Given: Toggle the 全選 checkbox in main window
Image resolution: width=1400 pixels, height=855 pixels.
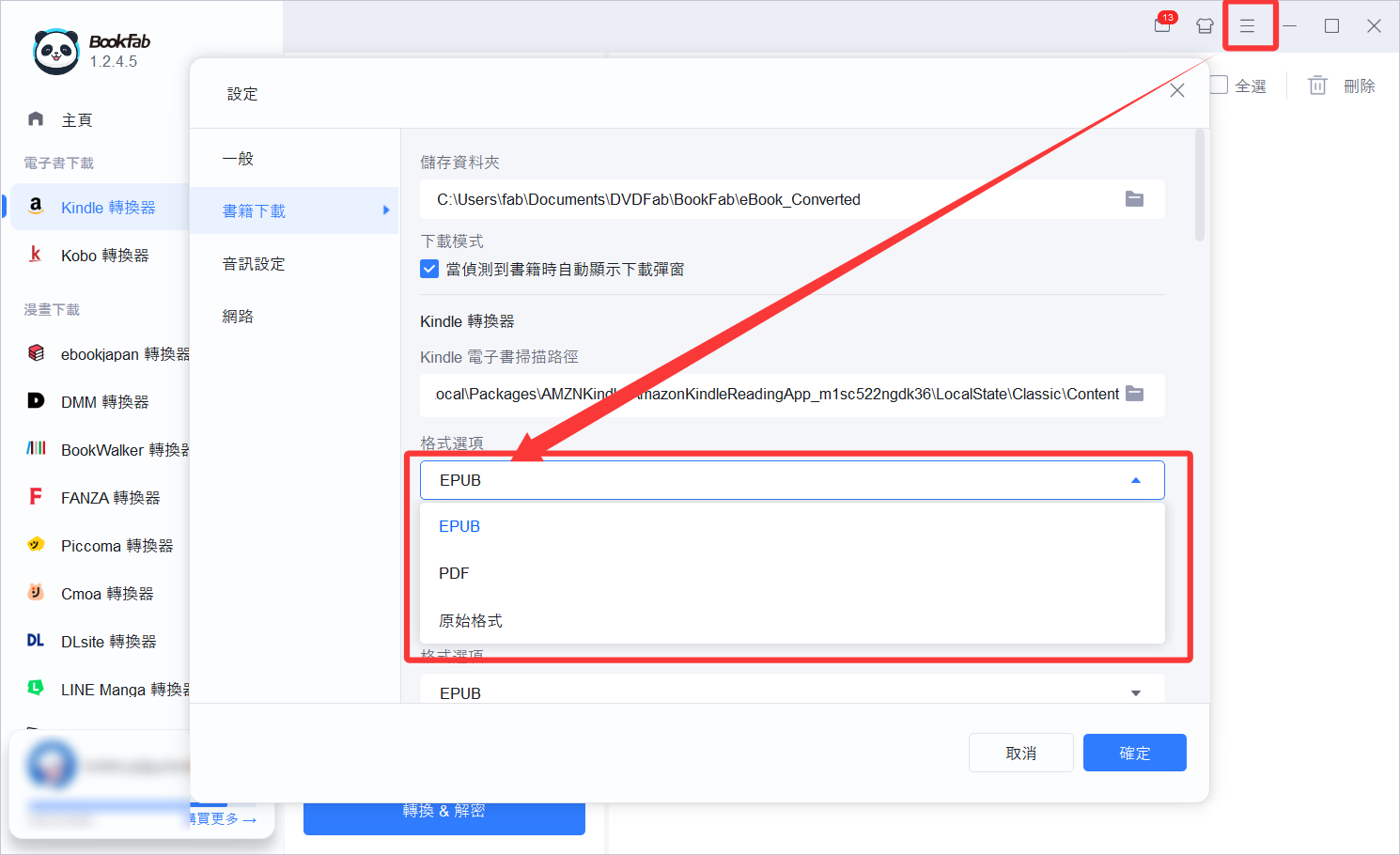Looking at the screenshot, I should pyautogui.click(x=1220, y=85).
